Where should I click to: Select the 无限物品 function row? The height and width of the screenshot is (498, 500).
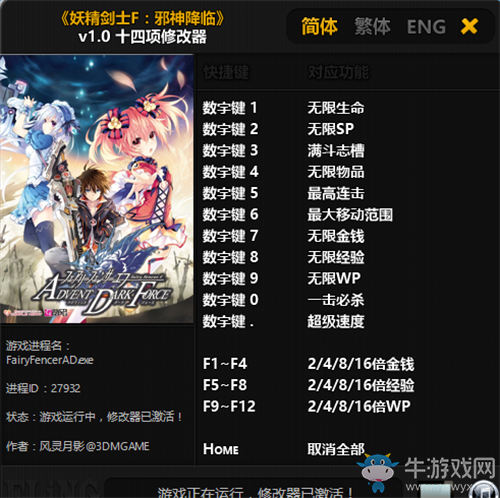click(336, 172)
